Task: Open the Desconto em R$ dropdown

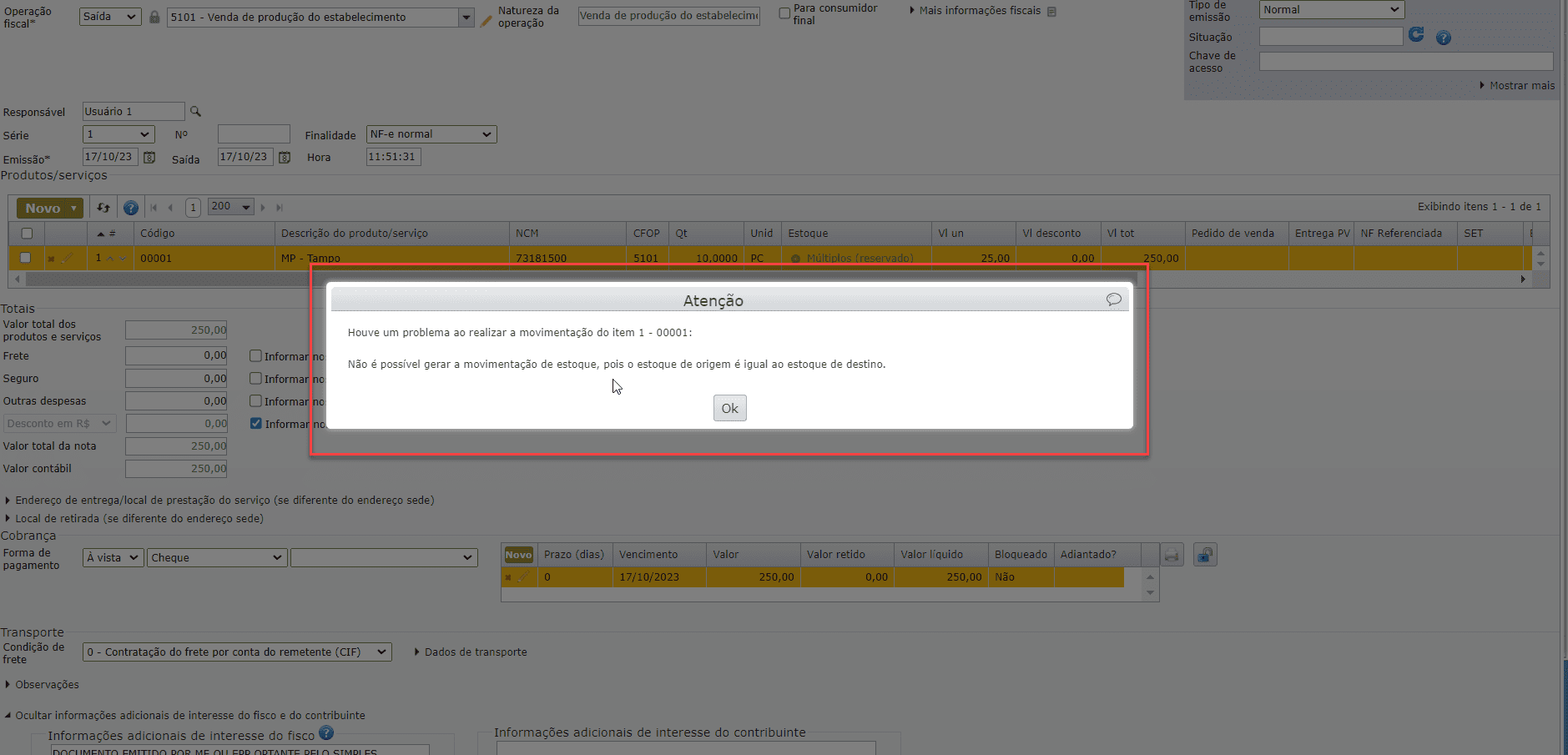Action: pos(58,424)
